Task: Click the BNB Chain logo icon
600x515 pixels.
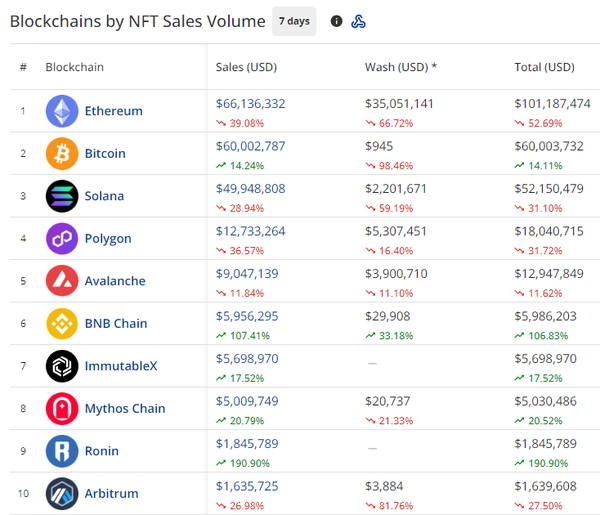Action: coord(62,324)
